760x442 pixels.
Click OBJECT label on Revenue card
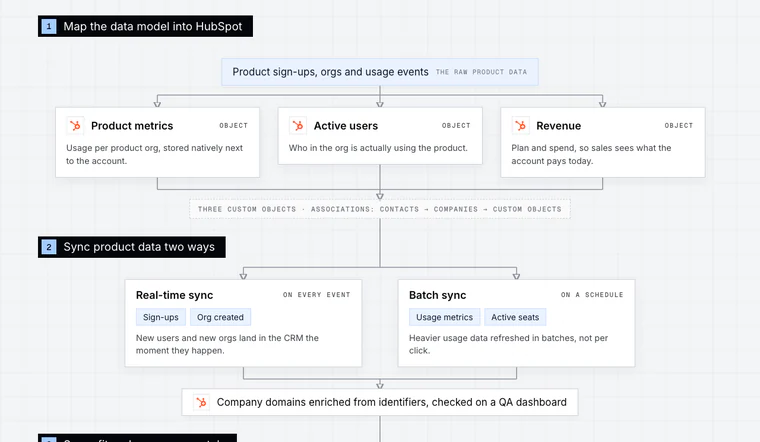pos(679,126)
